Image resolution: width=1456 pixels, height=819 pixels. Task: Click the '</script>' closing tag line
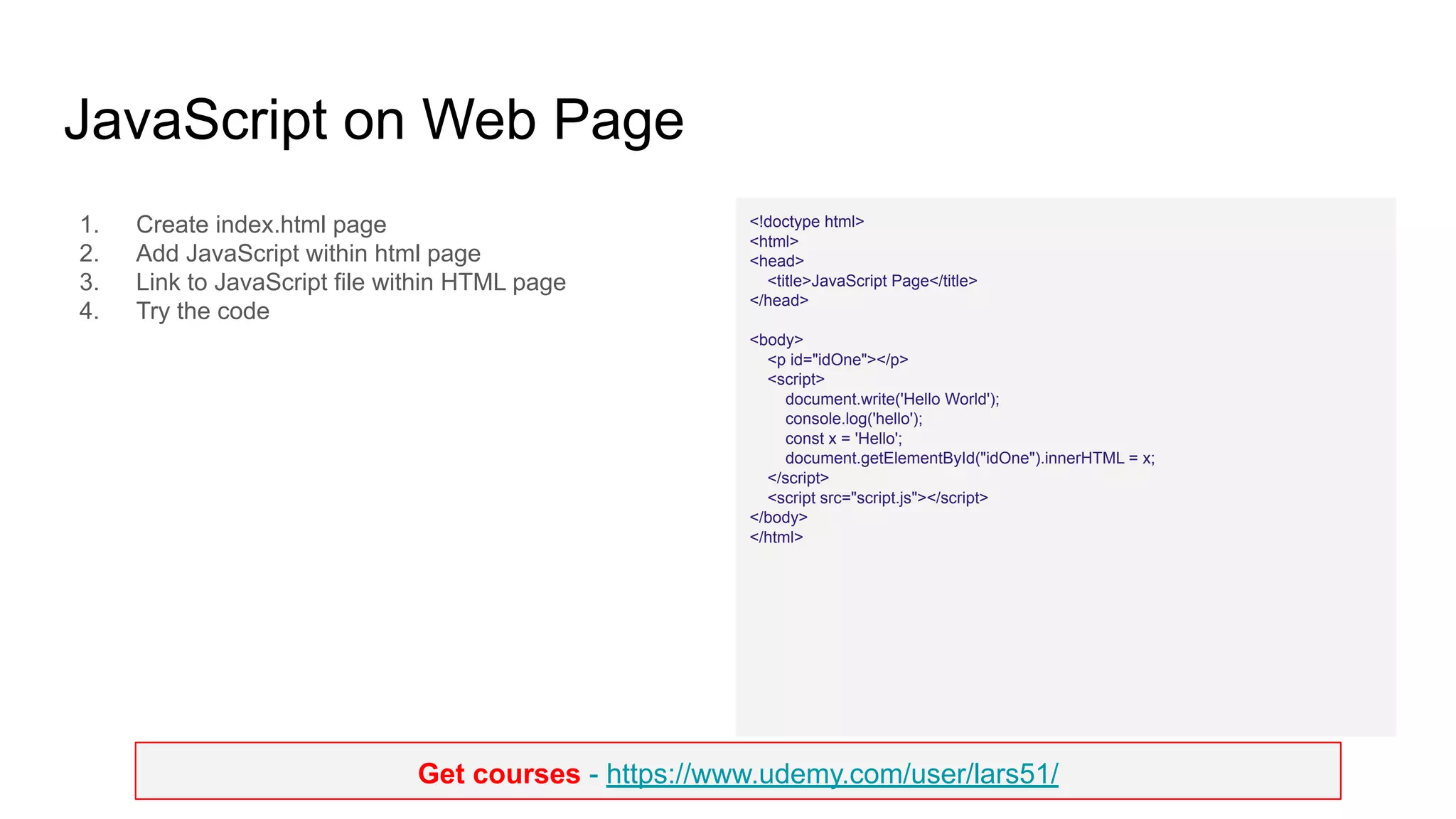pyautogui.click(x=798, y=478)
